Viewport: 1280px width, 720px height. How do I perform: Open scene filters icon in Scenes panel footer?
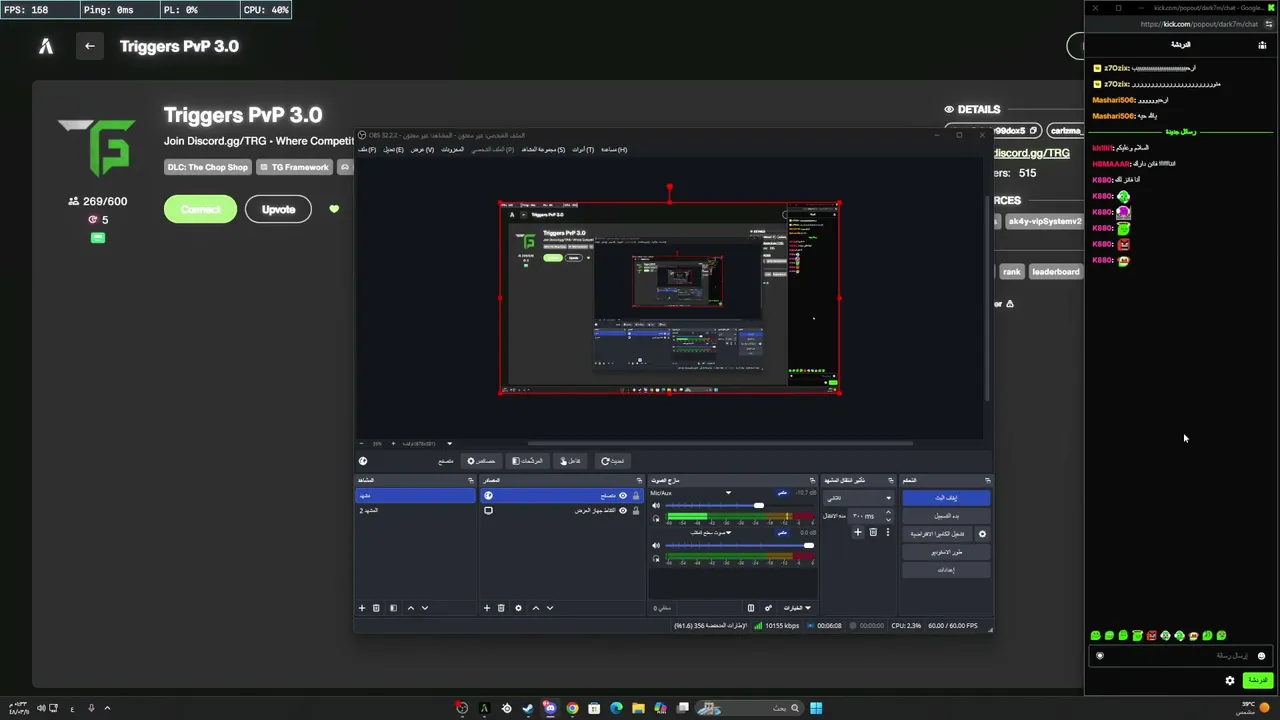393,608
